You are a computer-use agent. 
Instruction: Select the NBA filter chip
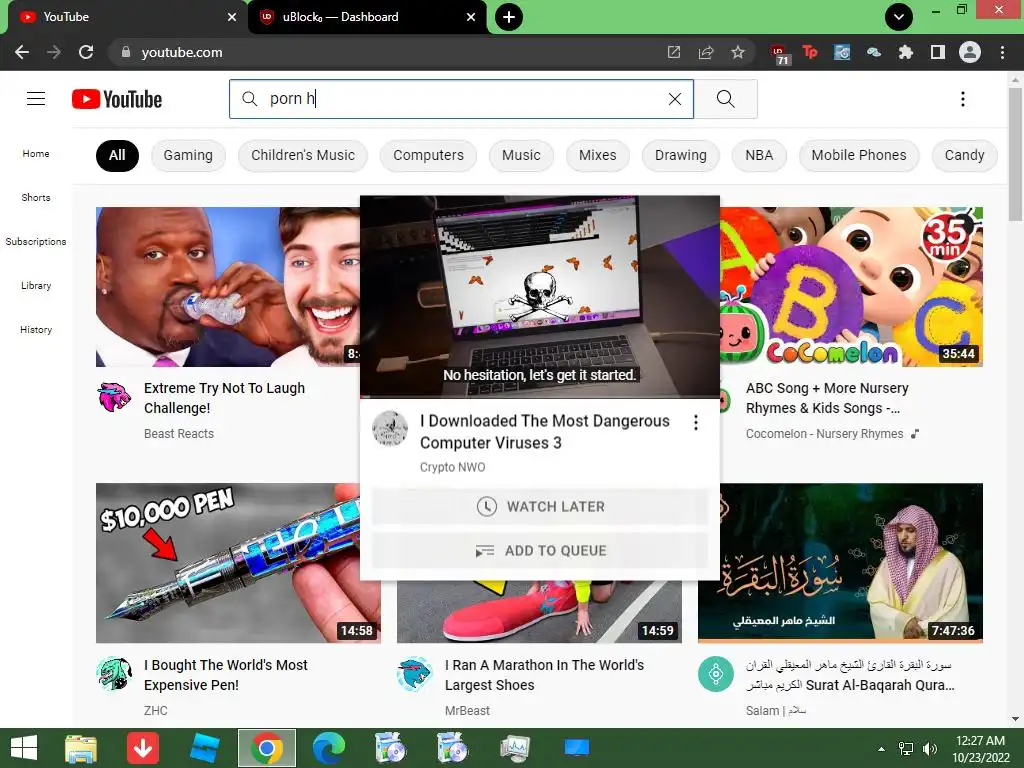[759, 155]
